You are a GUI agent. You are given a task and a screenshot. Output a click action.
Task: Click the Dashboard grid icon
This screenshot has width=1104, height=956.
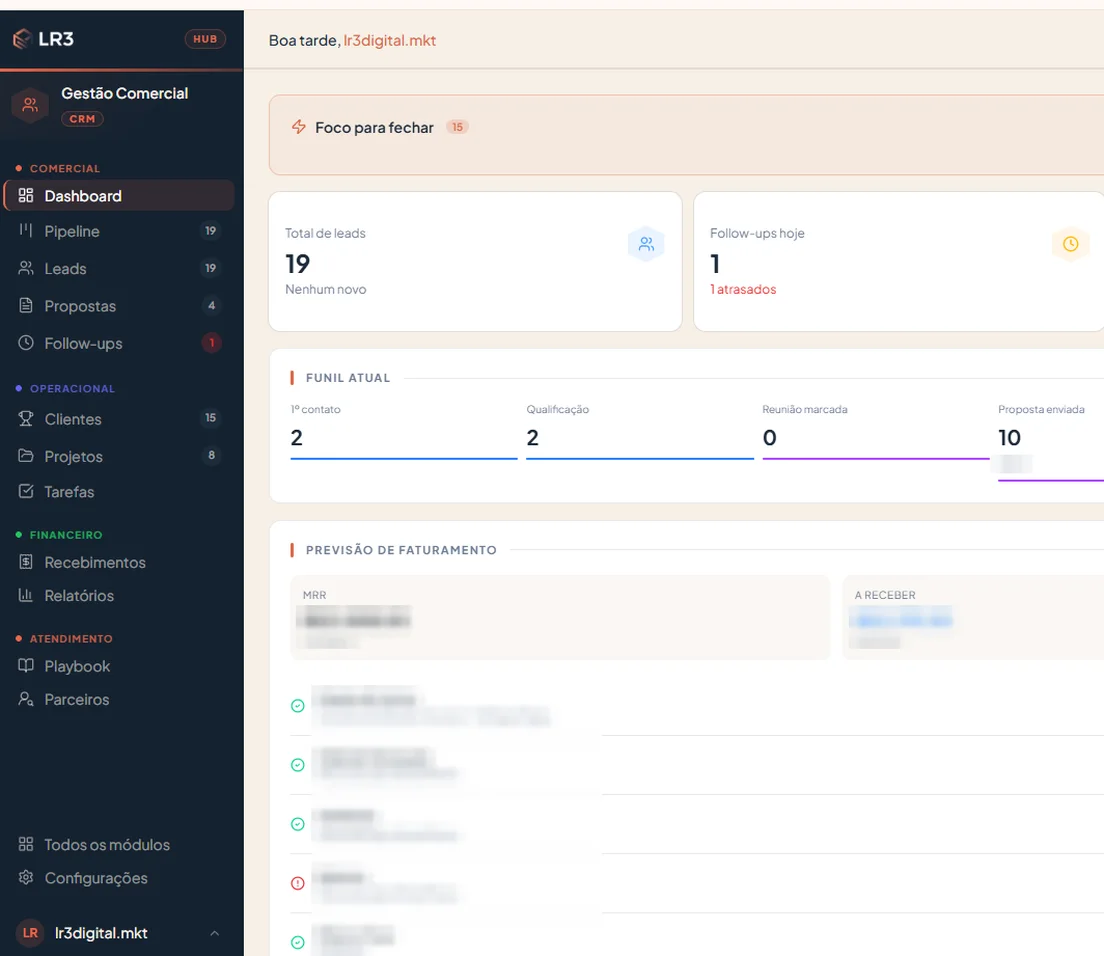click(26, 195)
